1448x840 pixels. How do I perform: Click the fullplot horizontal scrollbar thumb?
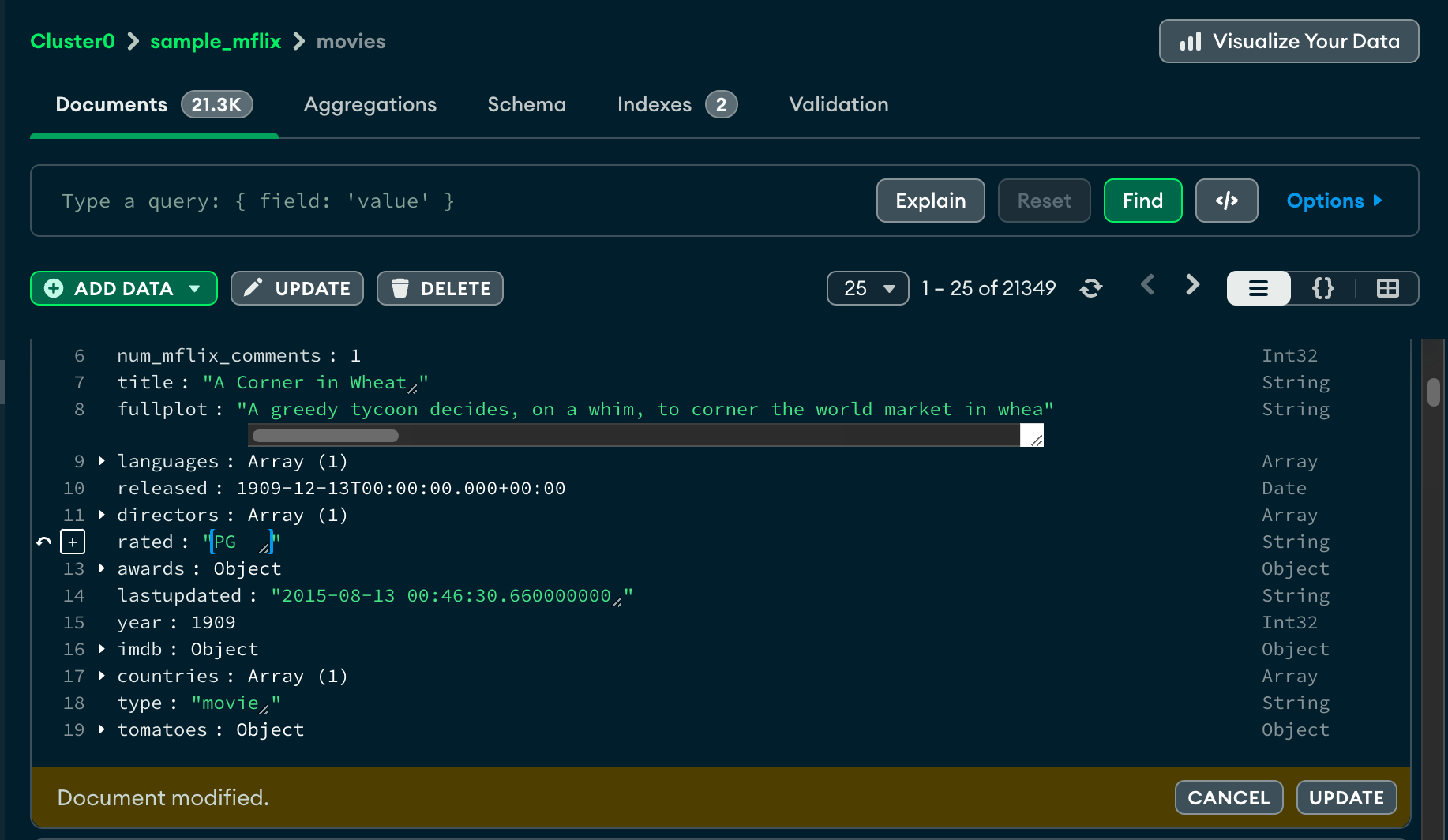[x=325, y=436]
